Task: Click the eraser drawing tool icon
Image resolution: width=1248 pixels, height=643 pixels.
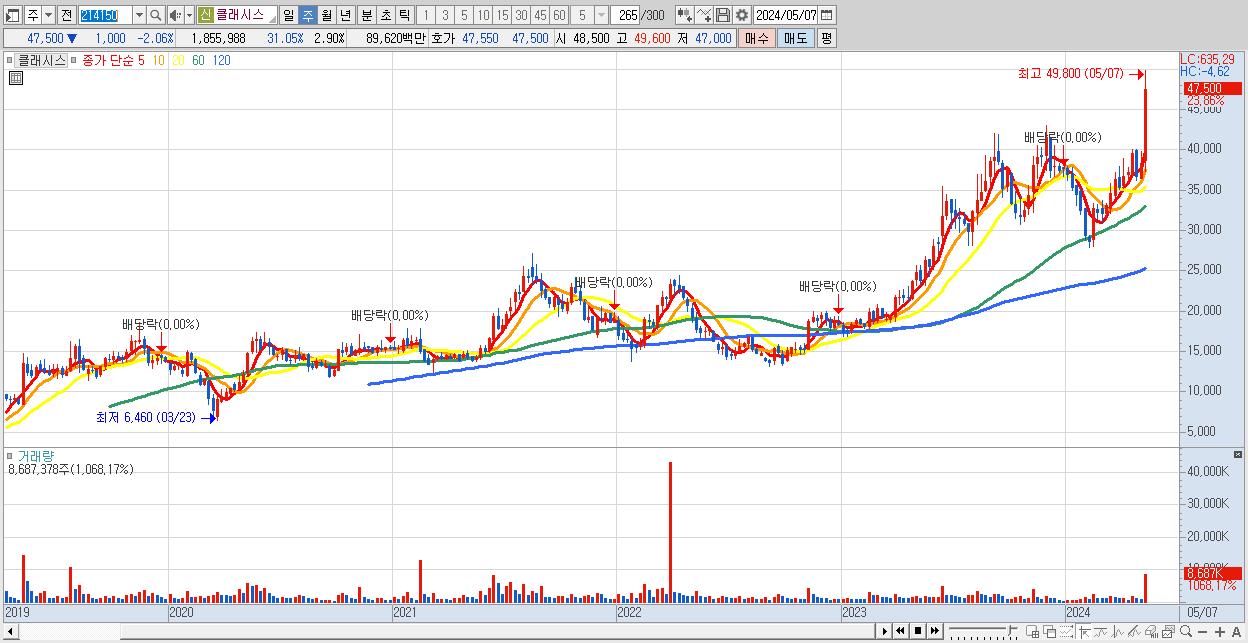Action: point(1134,632)
